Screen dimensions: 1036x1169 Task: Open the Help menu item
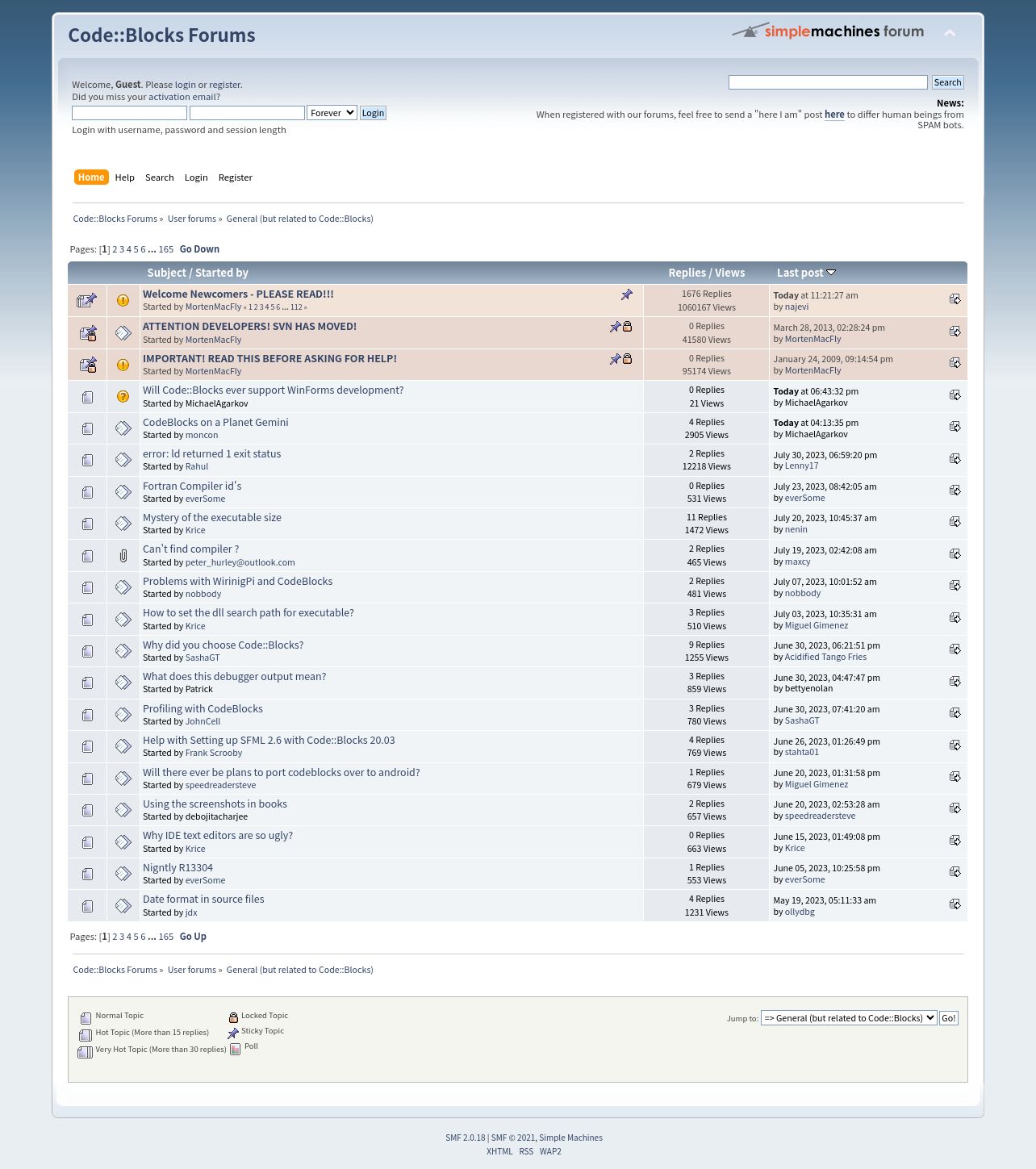(x=125, y=177)
